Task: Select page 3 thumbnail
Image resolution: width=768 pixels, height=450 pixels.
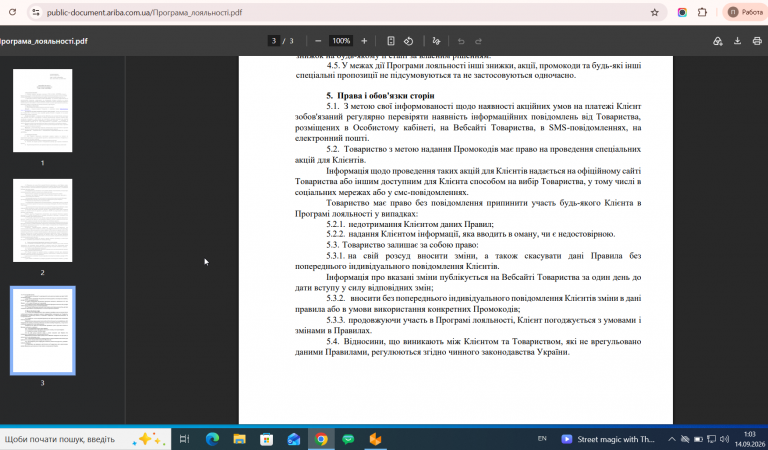Action: 43,331
